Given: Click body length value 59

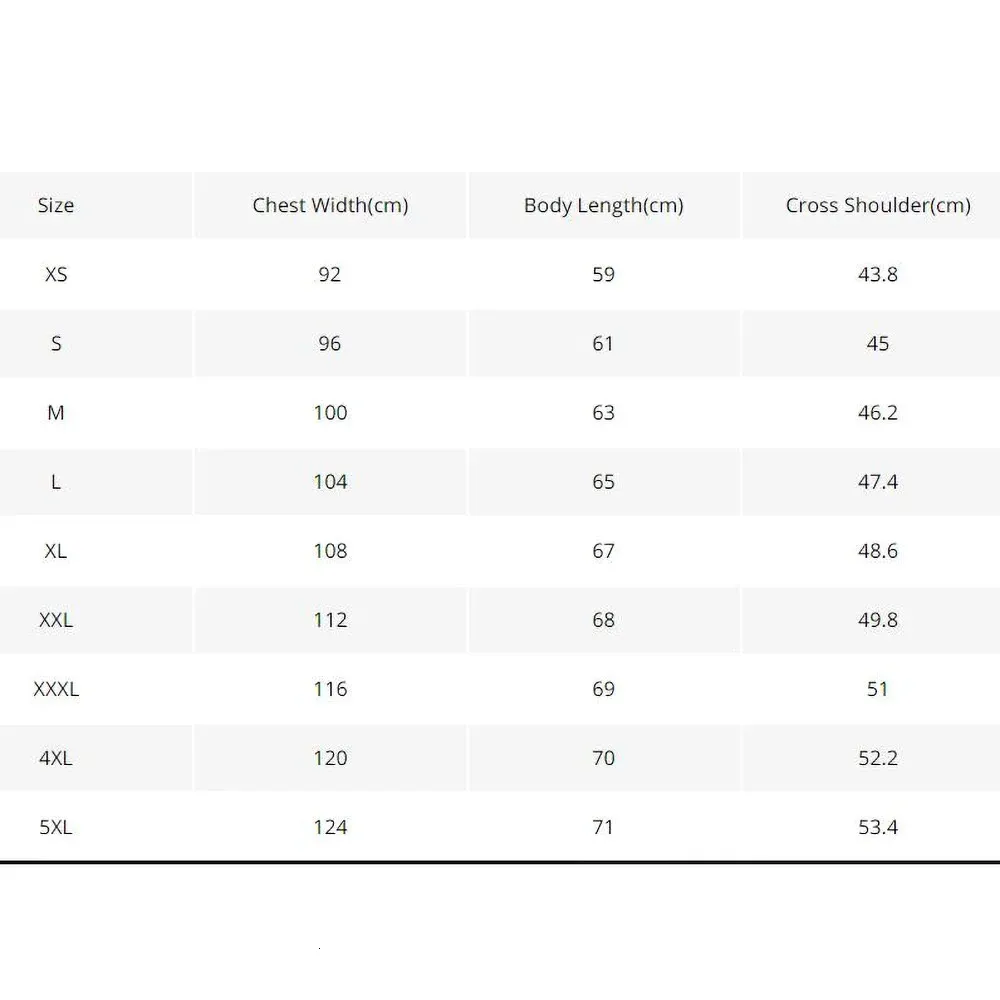Looking at the screenshot, I should [x=603, y=274].
